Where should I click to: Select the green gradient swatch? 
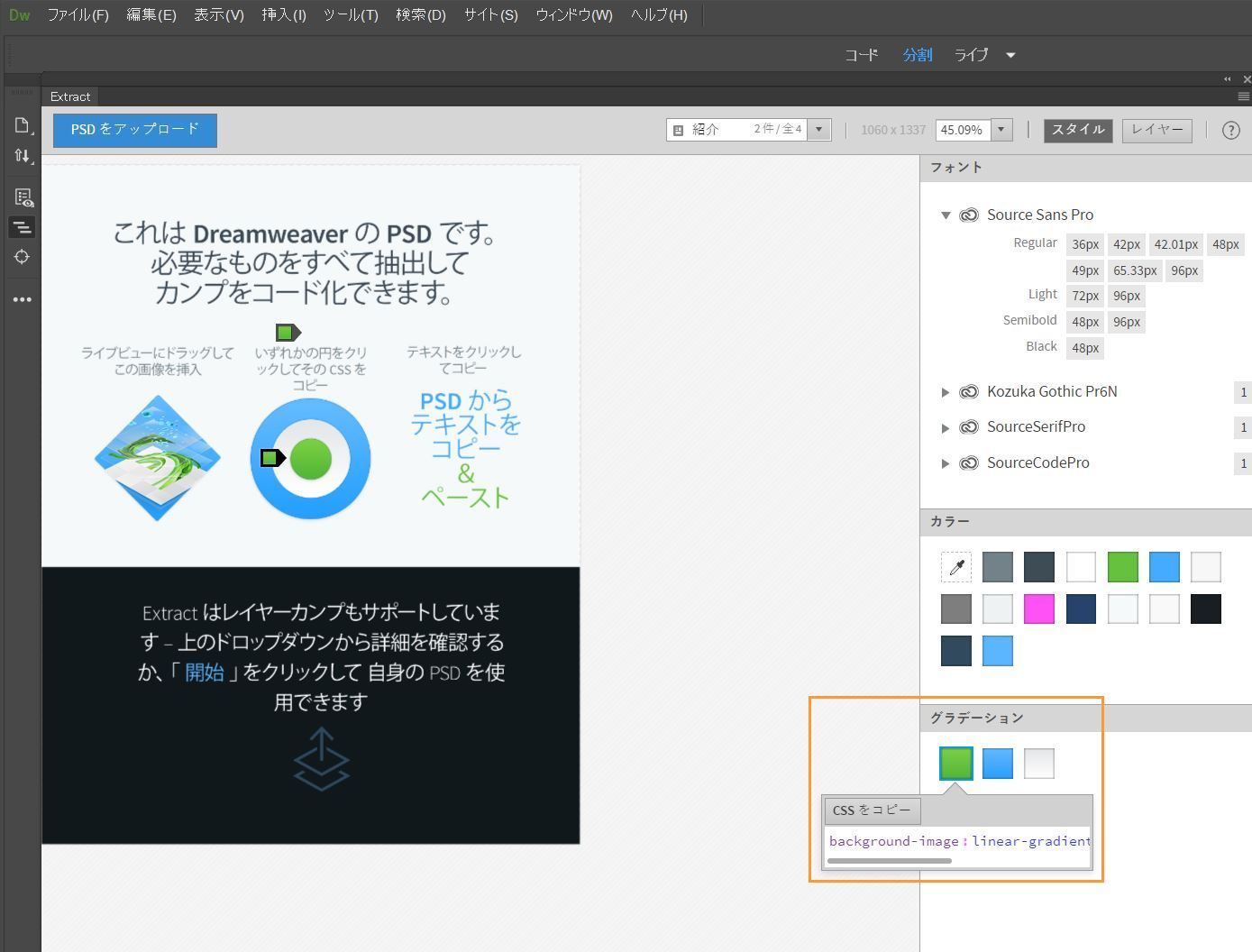pos(956,764)
